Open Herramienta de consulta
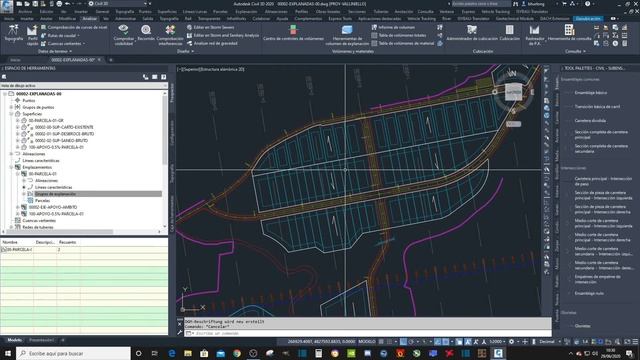Screen dimensions: 640x360 click(x=569, y=33)
